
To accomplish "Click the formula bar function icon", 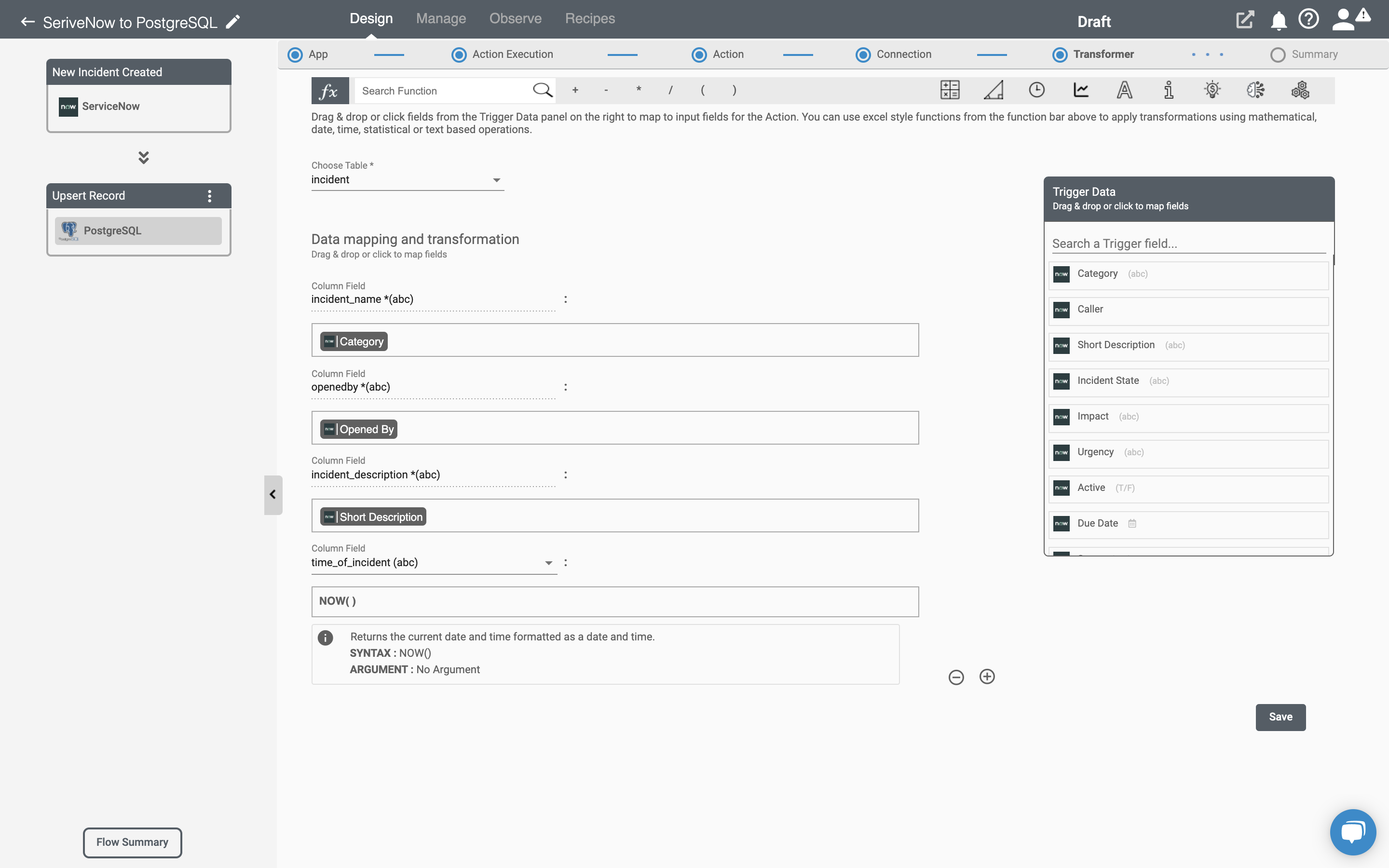I will pos(328,90).
